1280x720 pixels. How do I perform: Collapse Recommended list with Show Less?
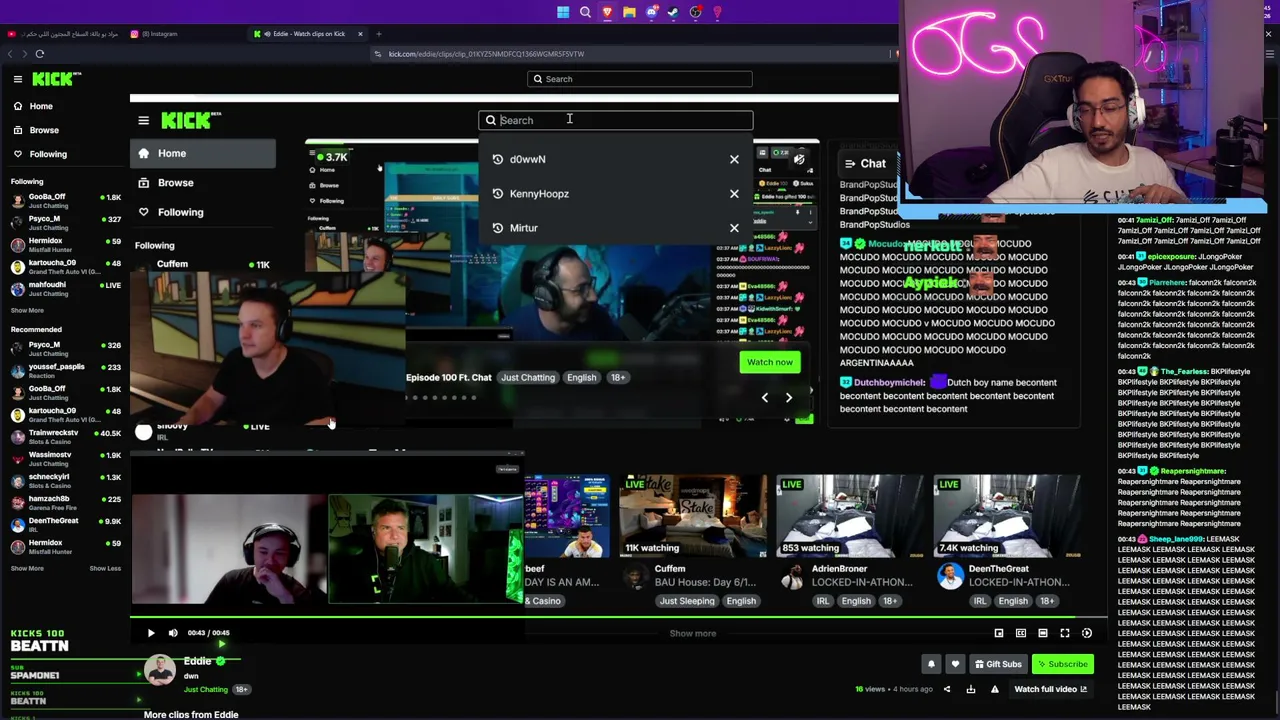[105, 568]
